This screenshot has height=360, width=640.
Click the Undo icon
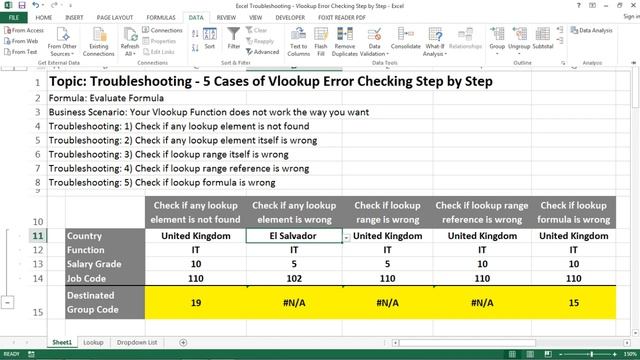click(36, 5)
